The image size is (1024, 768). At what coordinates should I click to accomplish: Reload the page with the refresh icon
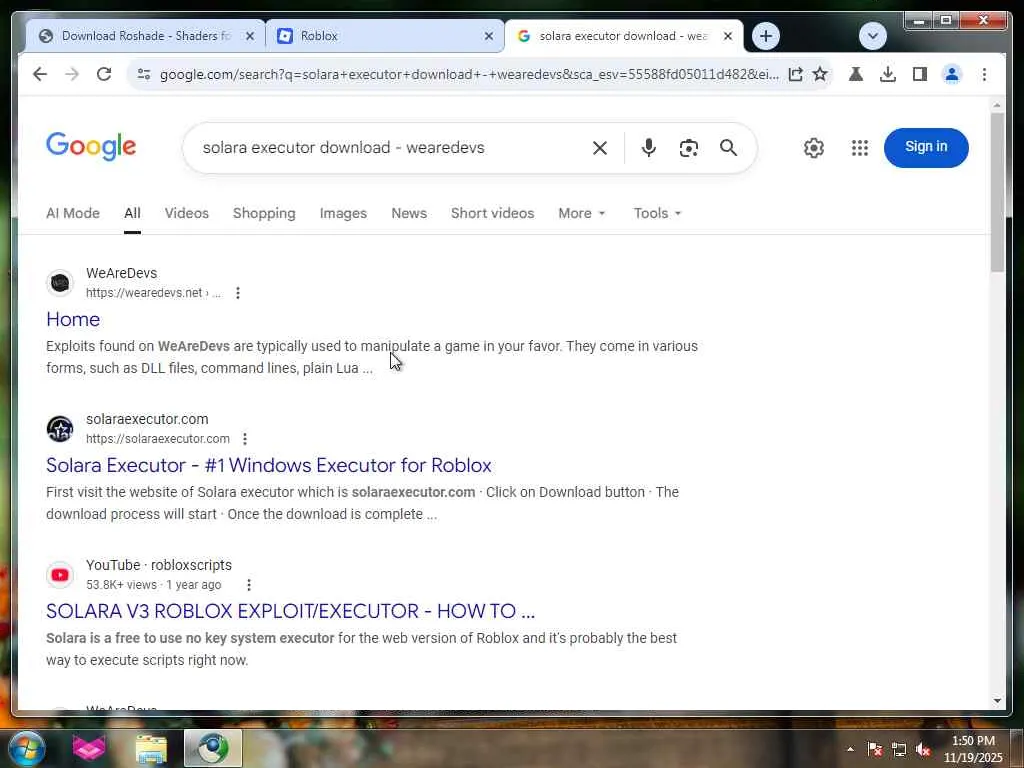click(x=104, y=74)
